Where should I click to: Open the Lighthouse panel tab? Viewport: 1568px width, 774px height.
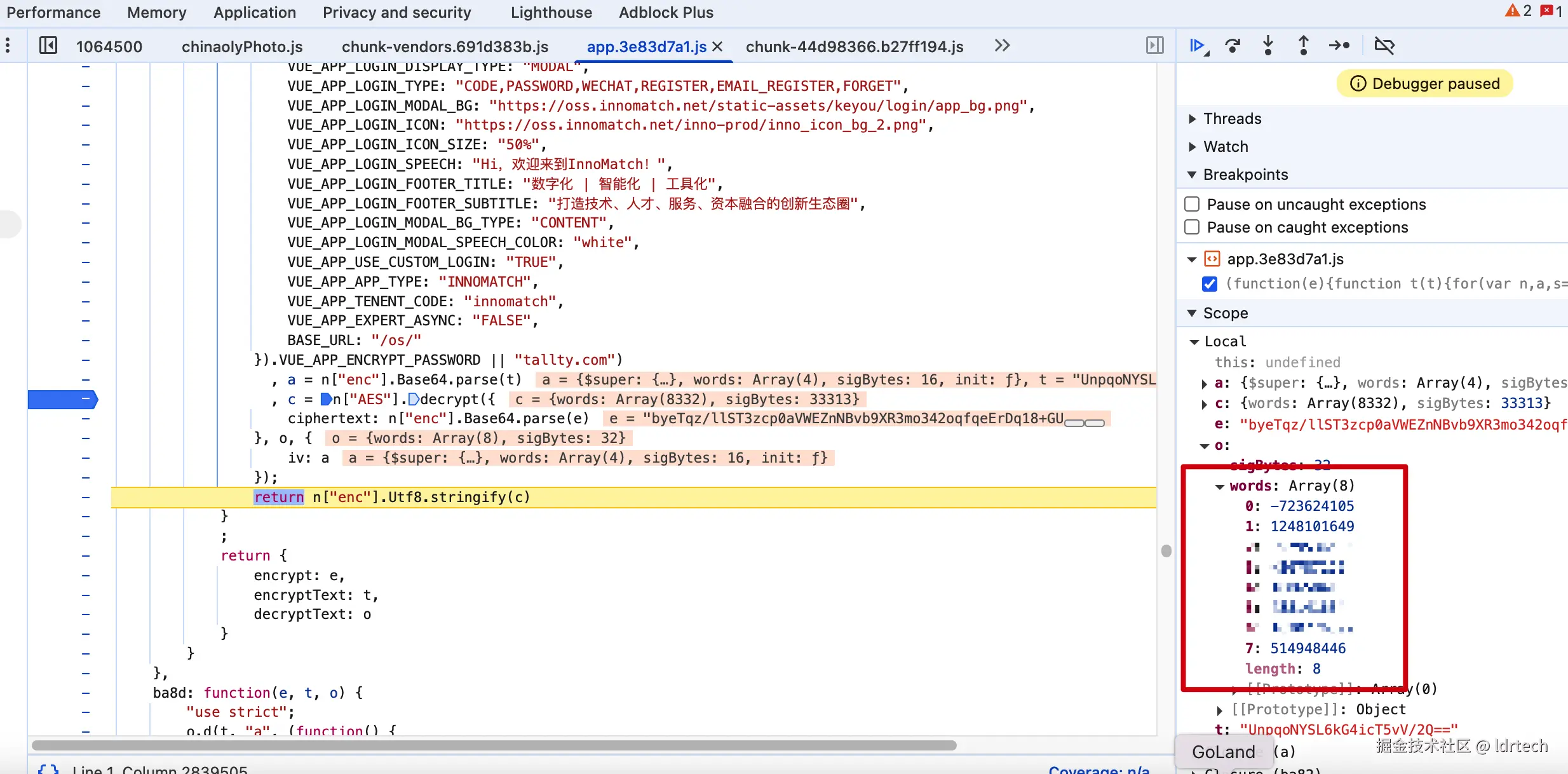[x=551, y=13]
